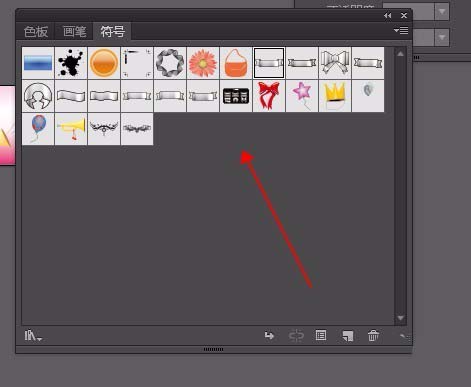Select the orange handbag symbol

[236, 63]
